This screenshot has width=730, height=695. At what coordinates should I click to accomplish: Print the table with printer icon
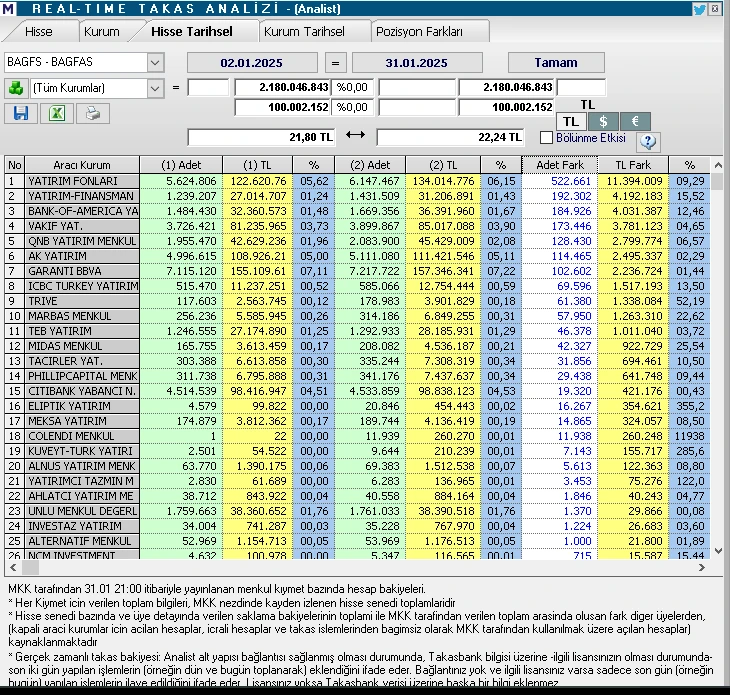(x=93, y=113)
